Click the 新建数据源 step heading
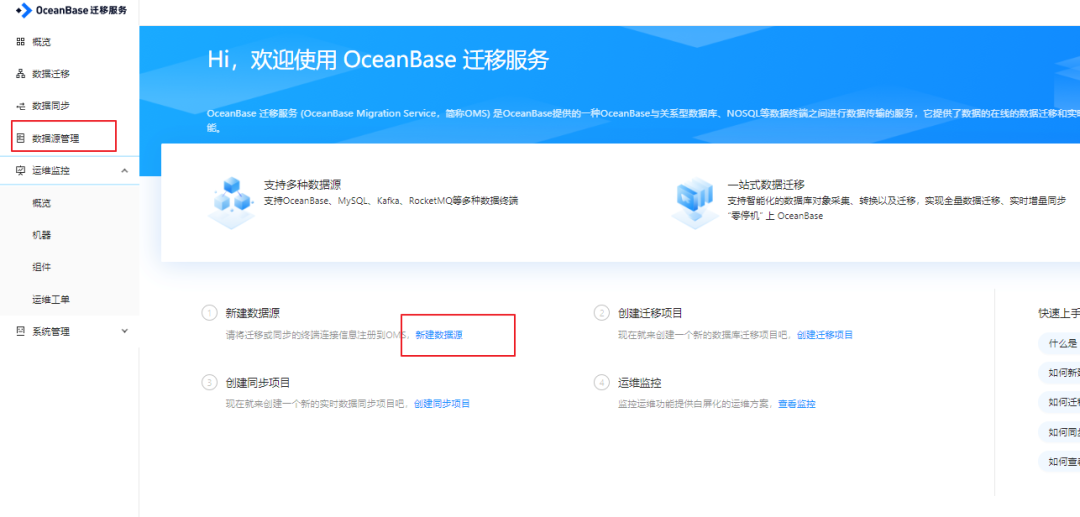 point(253,313)
